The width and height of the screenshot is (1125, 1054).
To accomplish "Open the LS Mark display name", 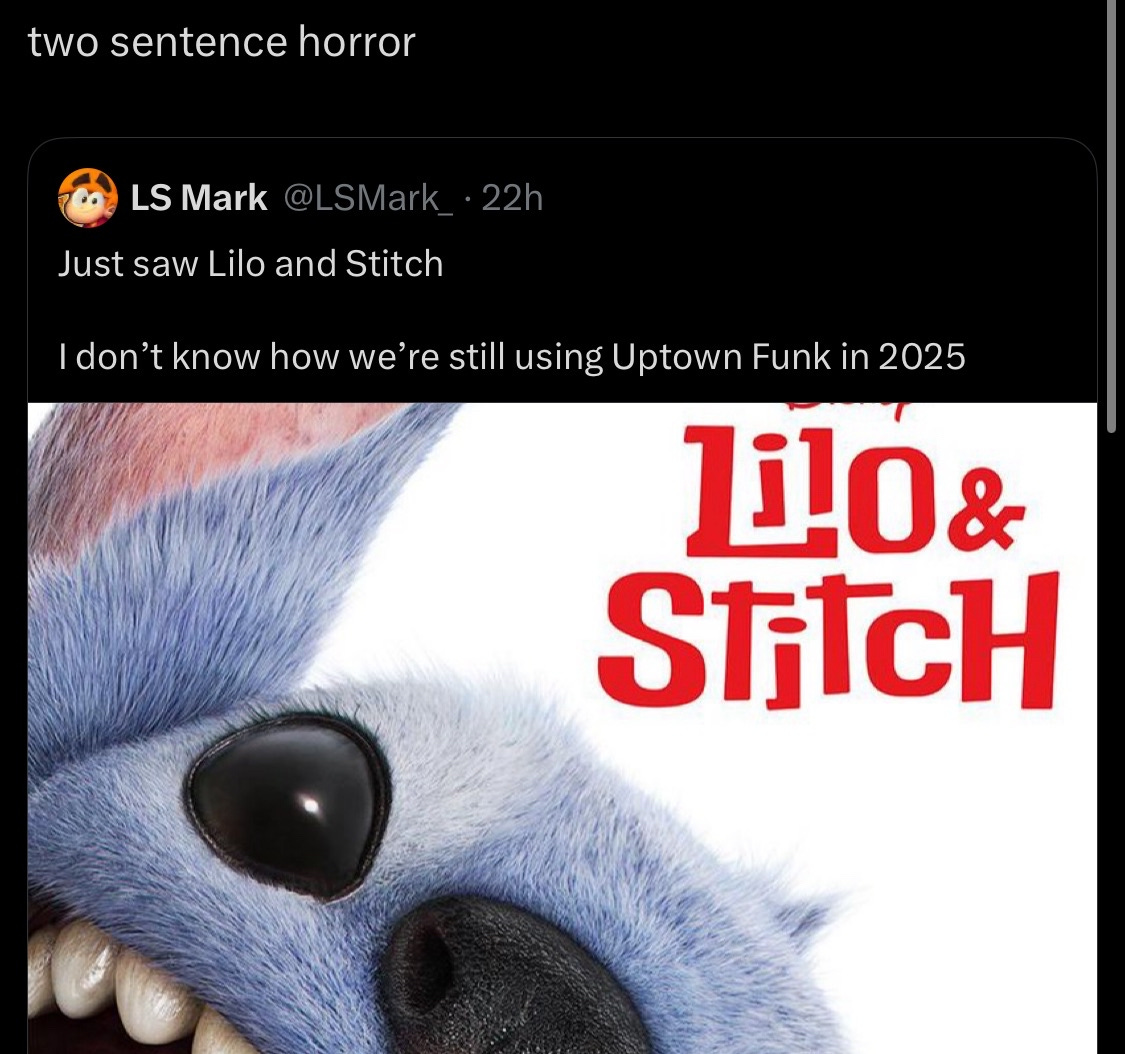I will tap(199, 197).
